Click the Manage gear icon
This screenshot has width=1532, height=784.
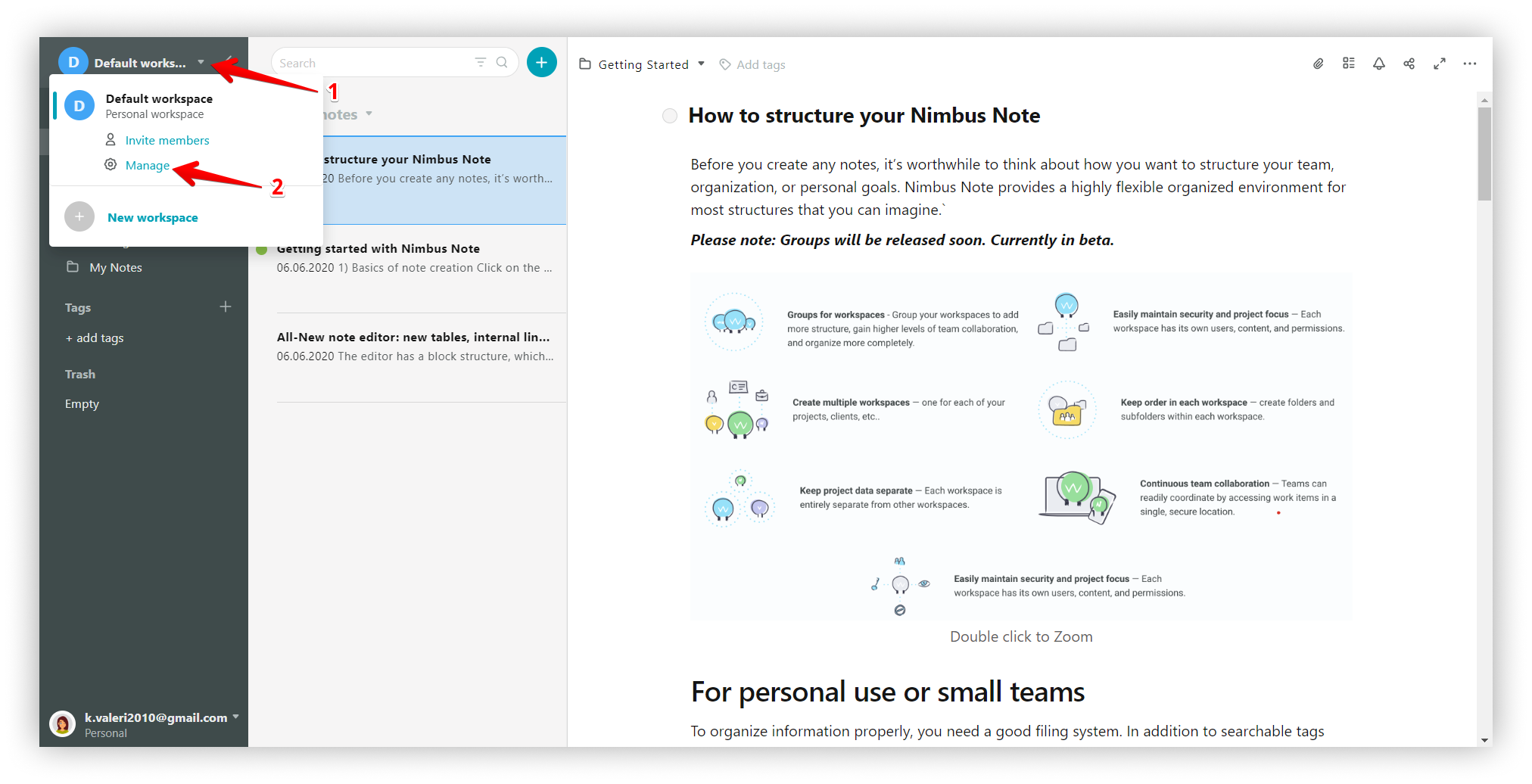point(111,164)
